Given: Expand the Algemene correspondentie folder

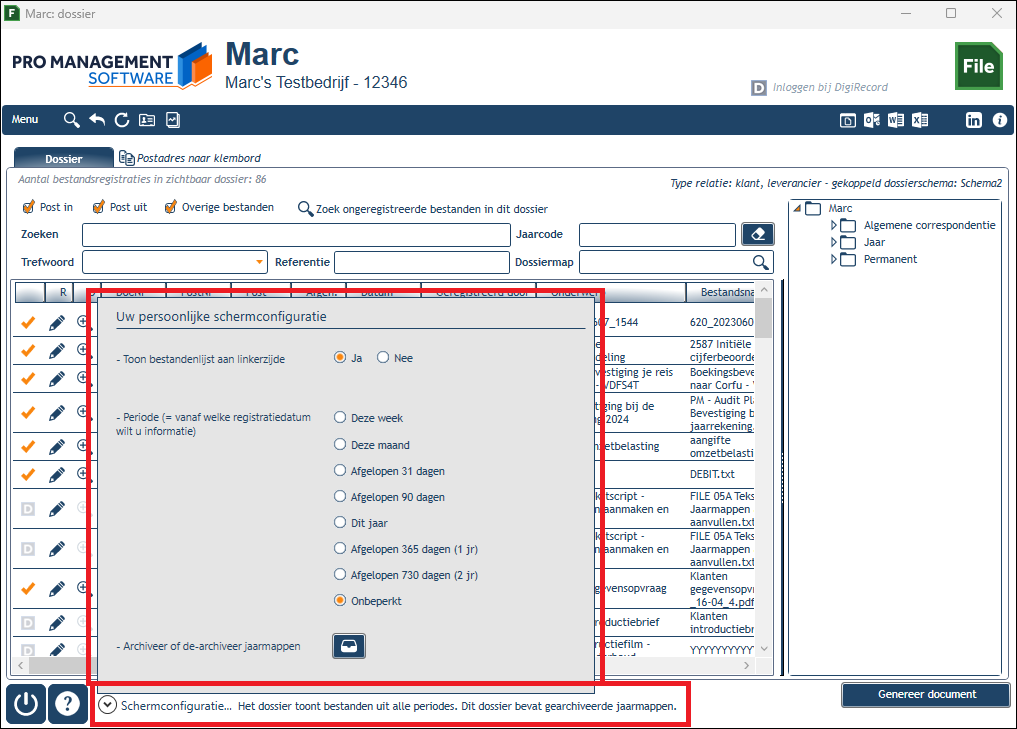Looking at the screenshot, I should click(x=834, y=225).
